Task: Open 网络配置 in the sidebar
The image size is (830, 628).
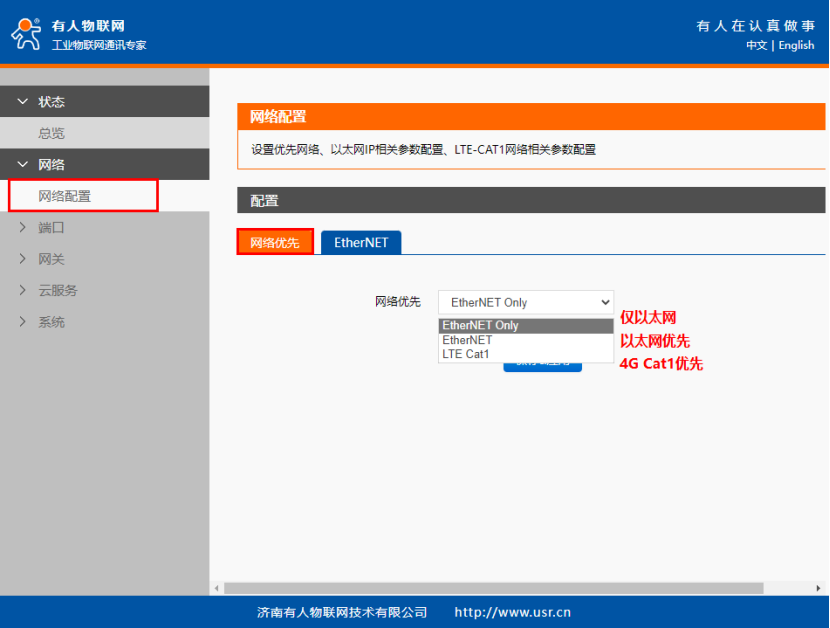Action: click(x=65, y=196)
